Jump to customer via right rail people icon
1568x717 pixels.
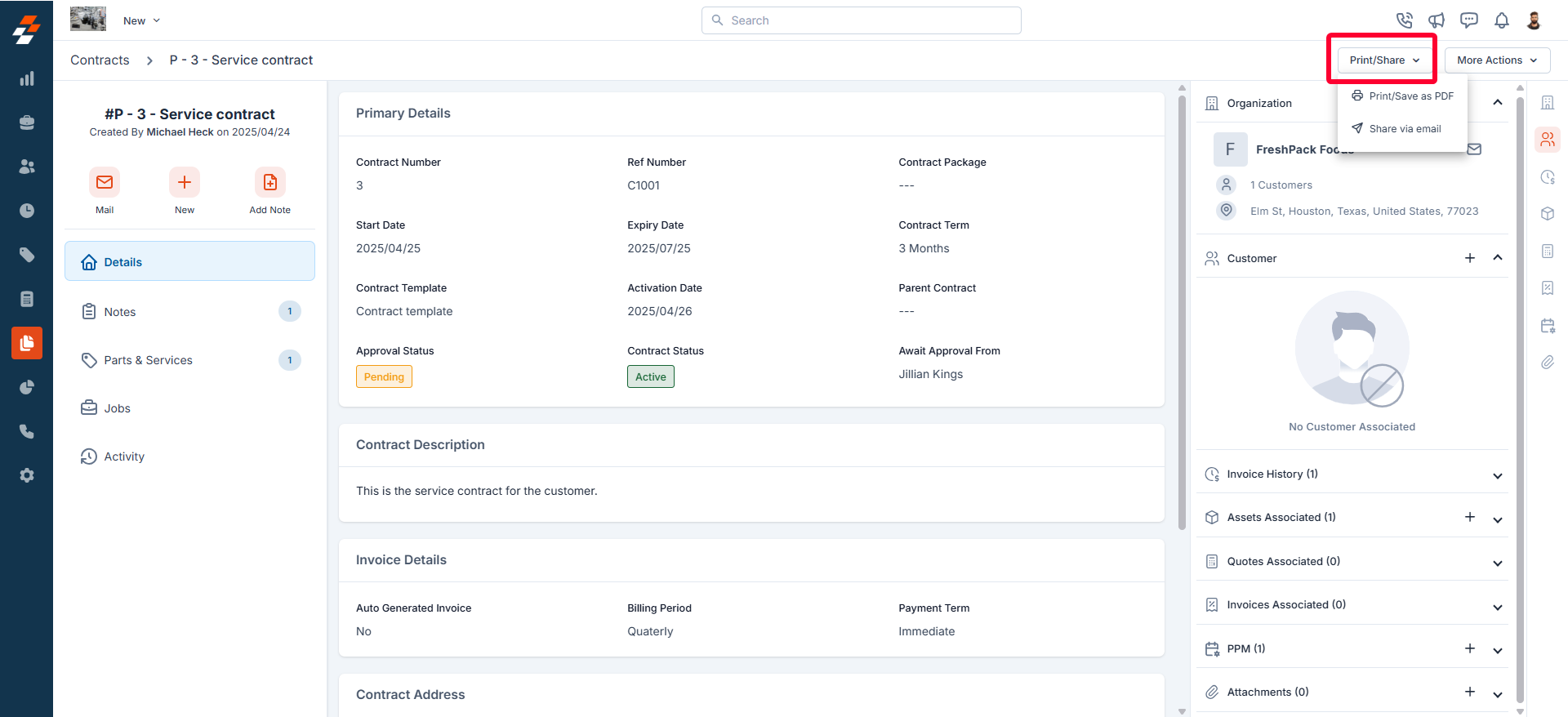[x=1548, y=140]
